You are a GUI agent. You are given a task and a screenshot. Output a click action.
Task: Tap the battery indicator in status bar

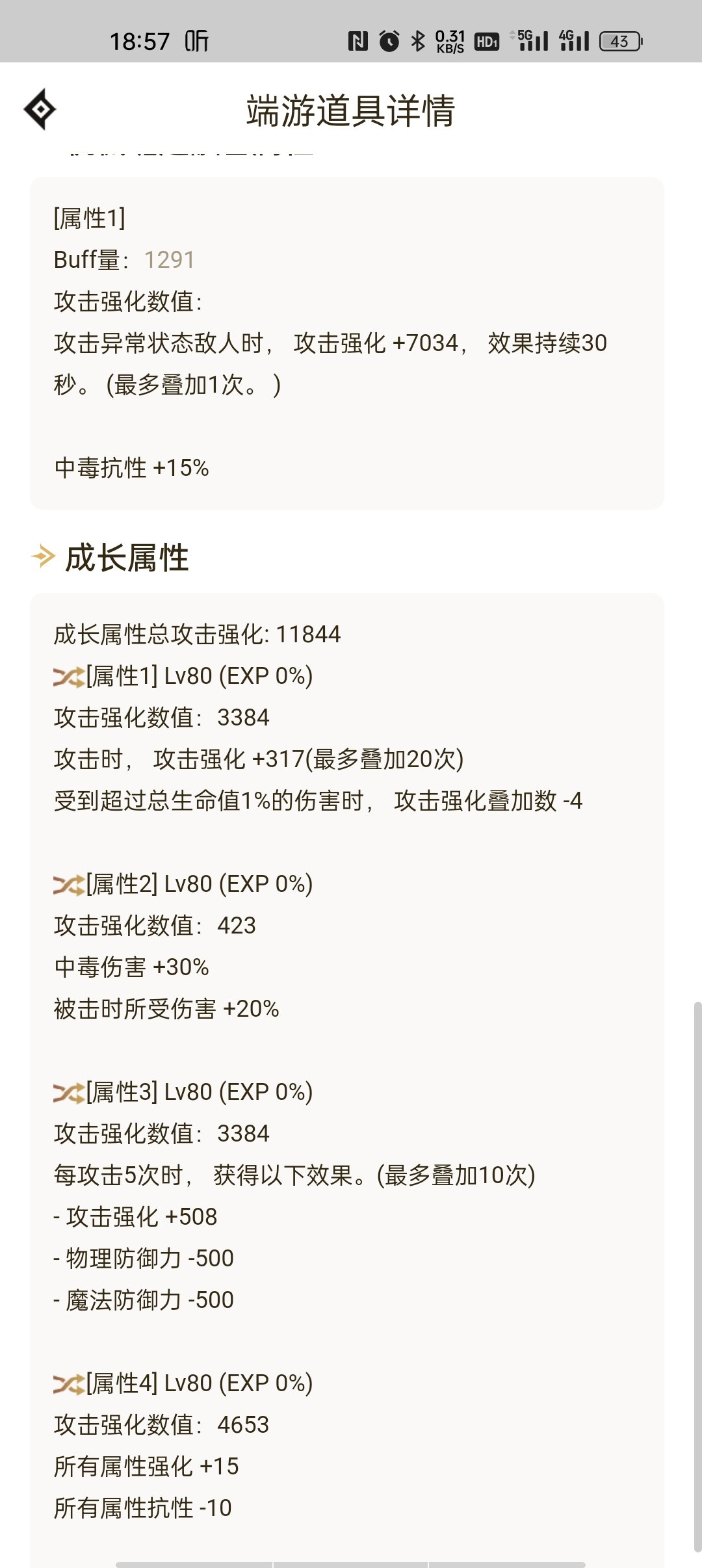pos(621,42)
